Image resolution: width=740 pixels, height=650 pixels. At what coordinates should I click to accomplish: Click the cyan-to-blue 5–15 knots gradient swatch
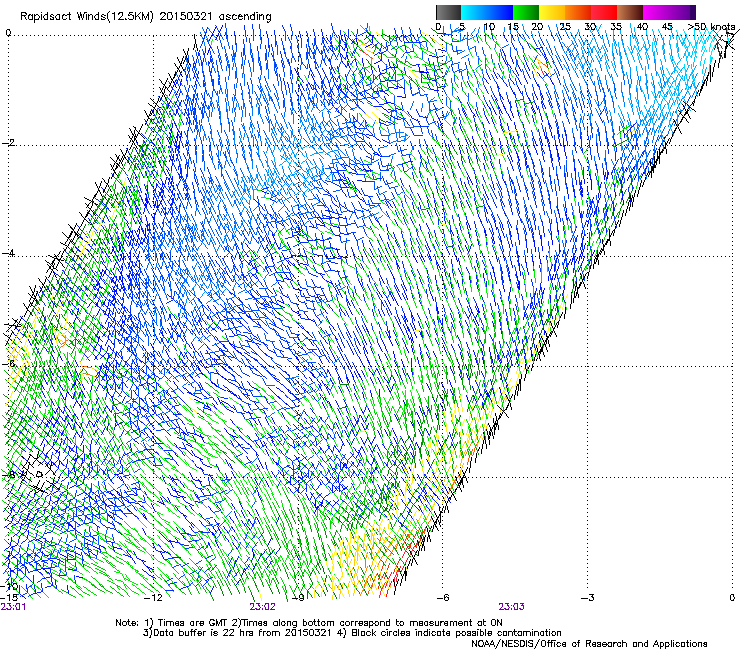click(487, 12)
